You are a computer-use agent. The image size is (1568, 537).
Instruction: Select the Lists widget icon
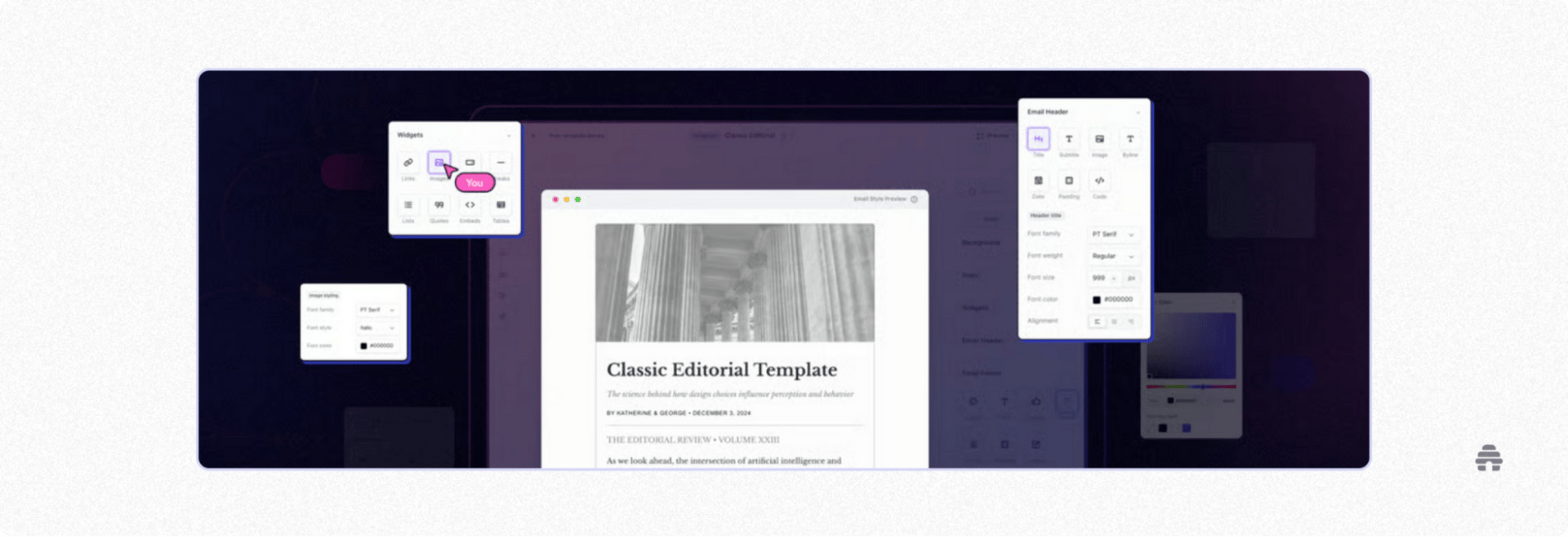pyautogui.click(x=408, y=205)
